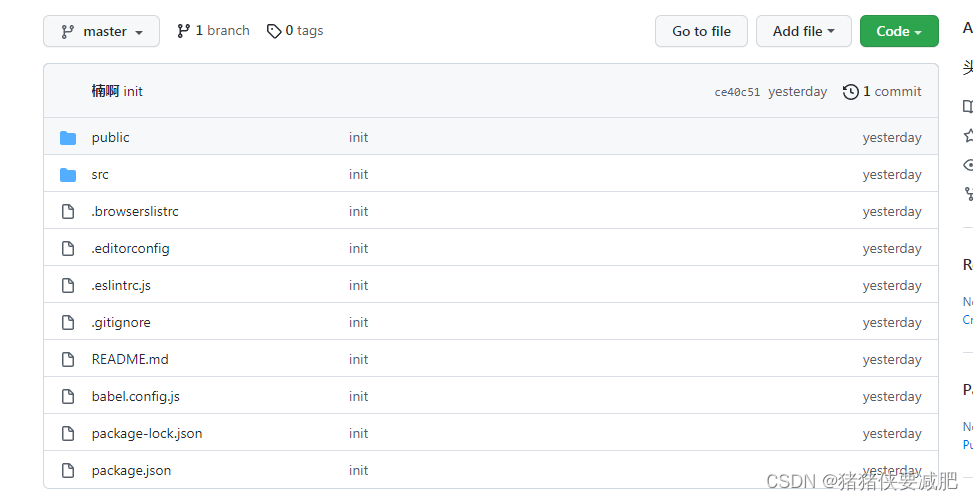973x500 pixels.
Task: Click yesterday timestamp in src row
Action: [x=892, y=175]
